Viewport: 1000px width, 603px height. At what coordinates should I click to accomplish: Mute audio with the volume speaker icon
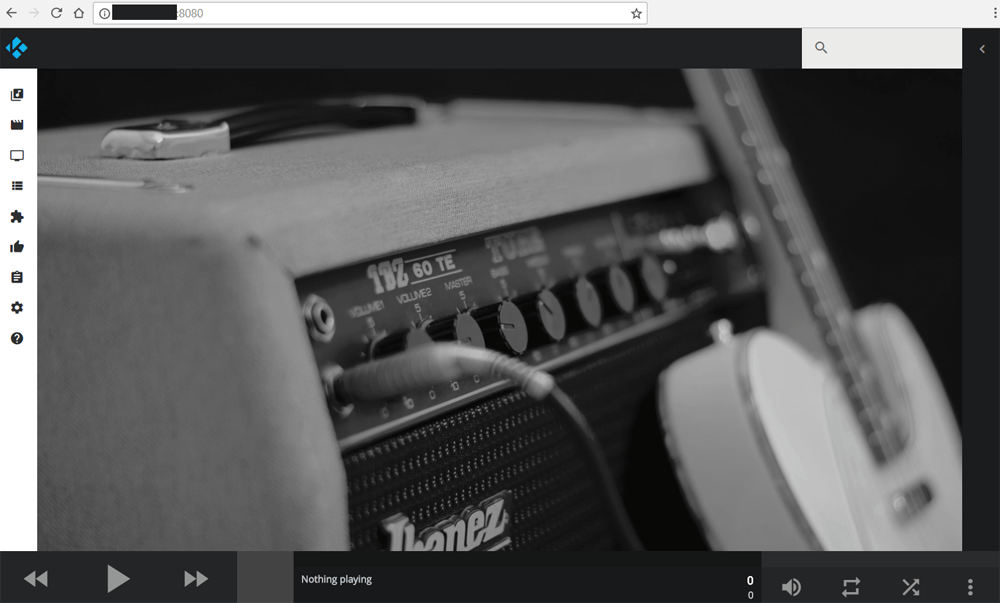click(791, 586)
